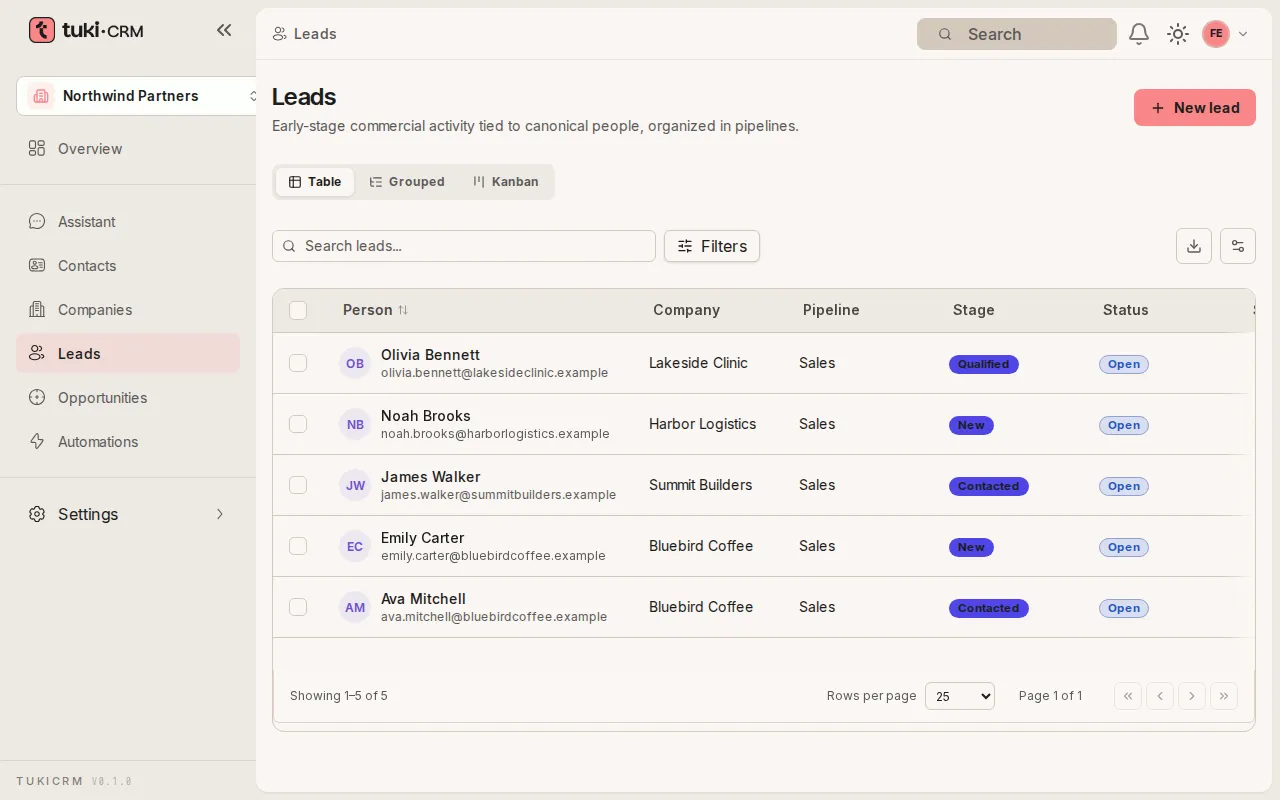Focus the top Search box
This screenshot has height=800, width=1280.
(1017, 34)
